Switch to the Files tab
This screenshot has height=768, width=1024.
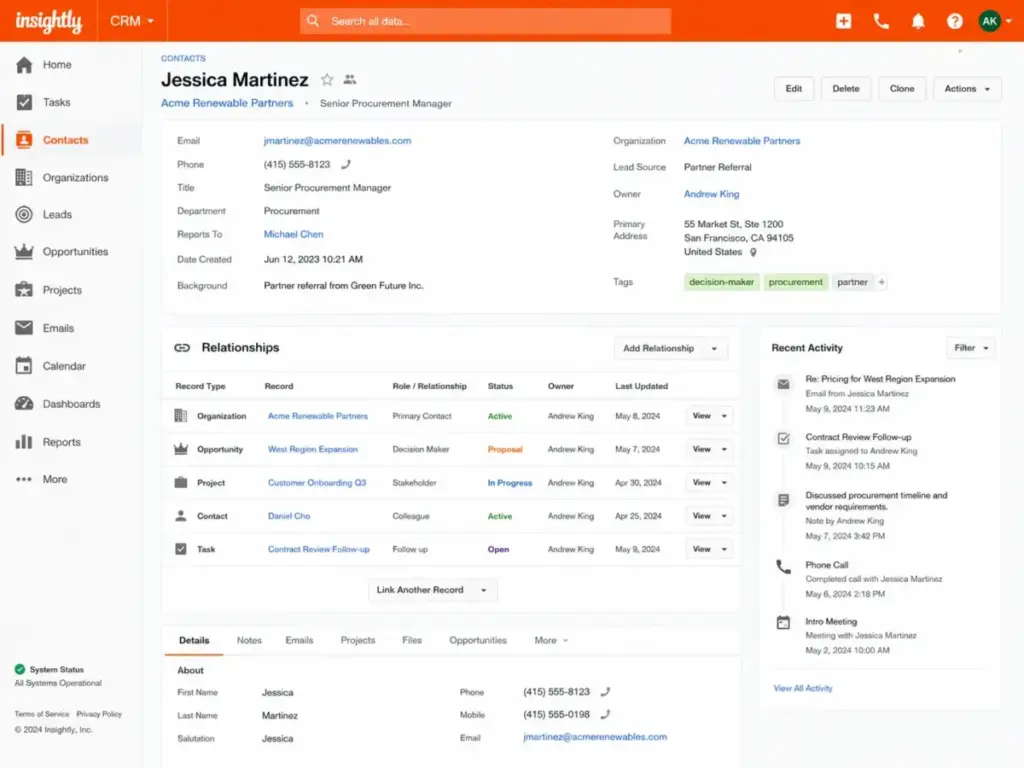click(412, 640)
